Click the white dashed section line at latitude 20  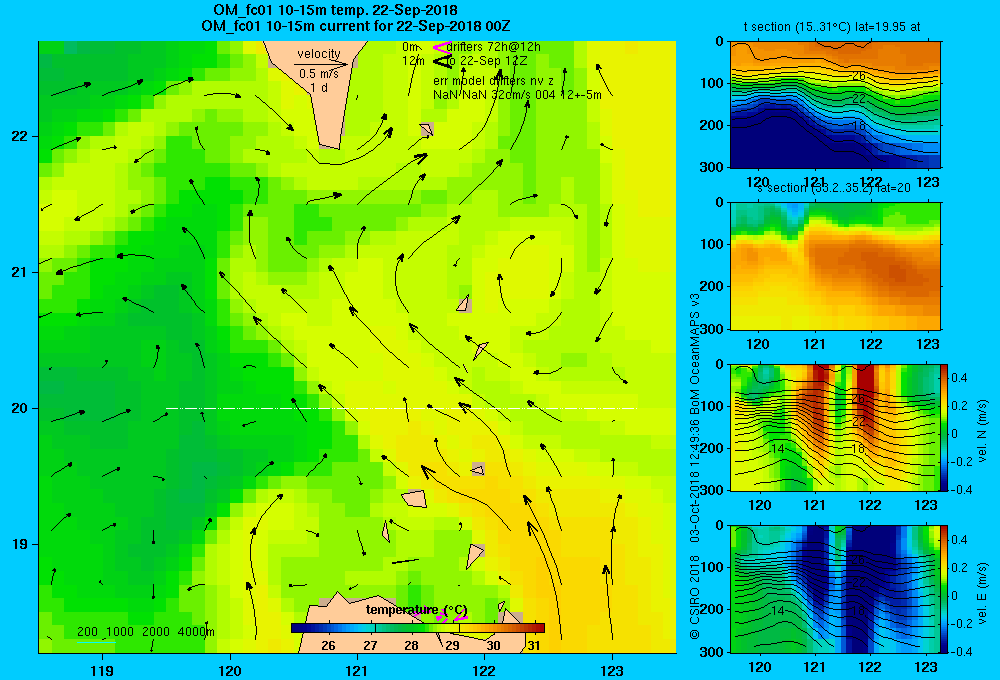pyautogui.click(x=401, y=408)
